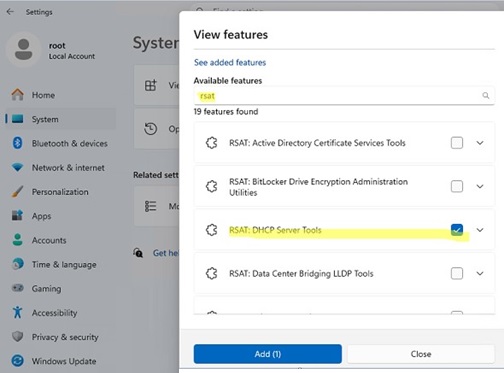504x373 pixels.
Task: Select System in the sidebar
Action: pos(60,119)
